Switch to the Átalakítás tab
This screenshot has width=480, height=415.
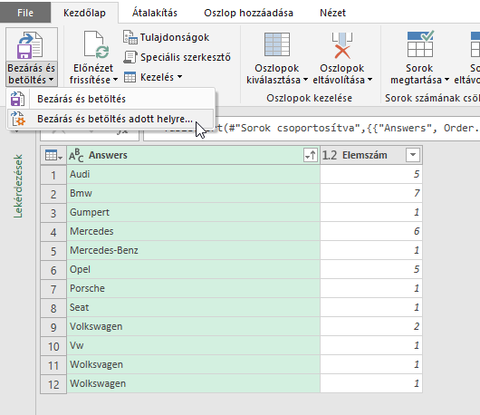[155, 13]
